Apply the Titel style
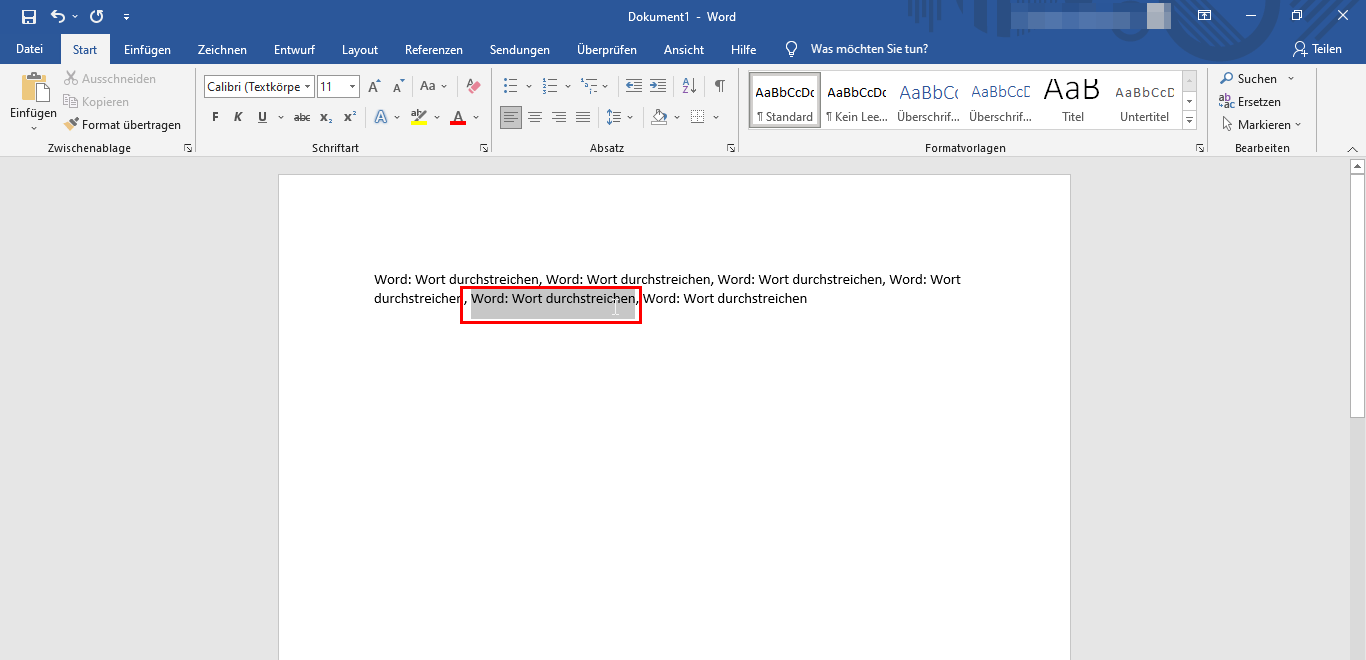Viewport: 1366px width, 660px height. [x=1073, y=100]
